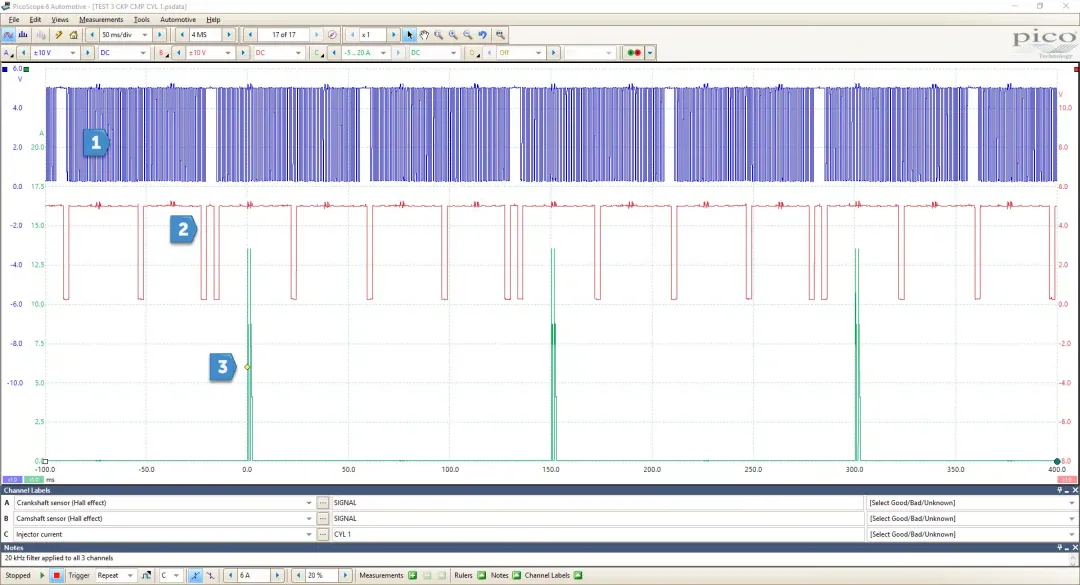Open the Measurements menu
Image resolution: width=1080 pixels, height=585 pixels.
tap(101, 19)
